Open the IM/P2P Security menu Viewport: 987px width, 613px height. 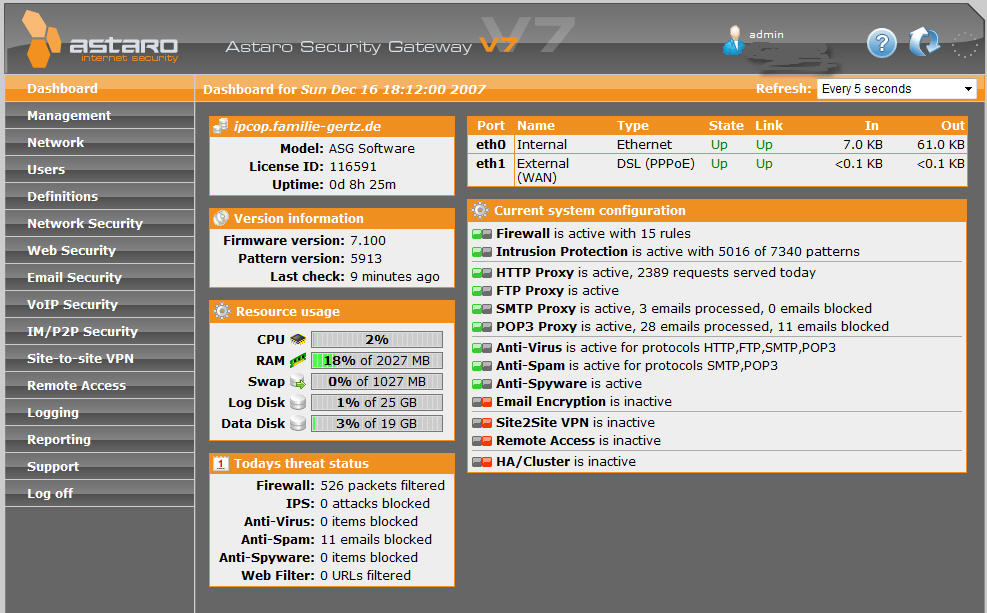point(99,332)
